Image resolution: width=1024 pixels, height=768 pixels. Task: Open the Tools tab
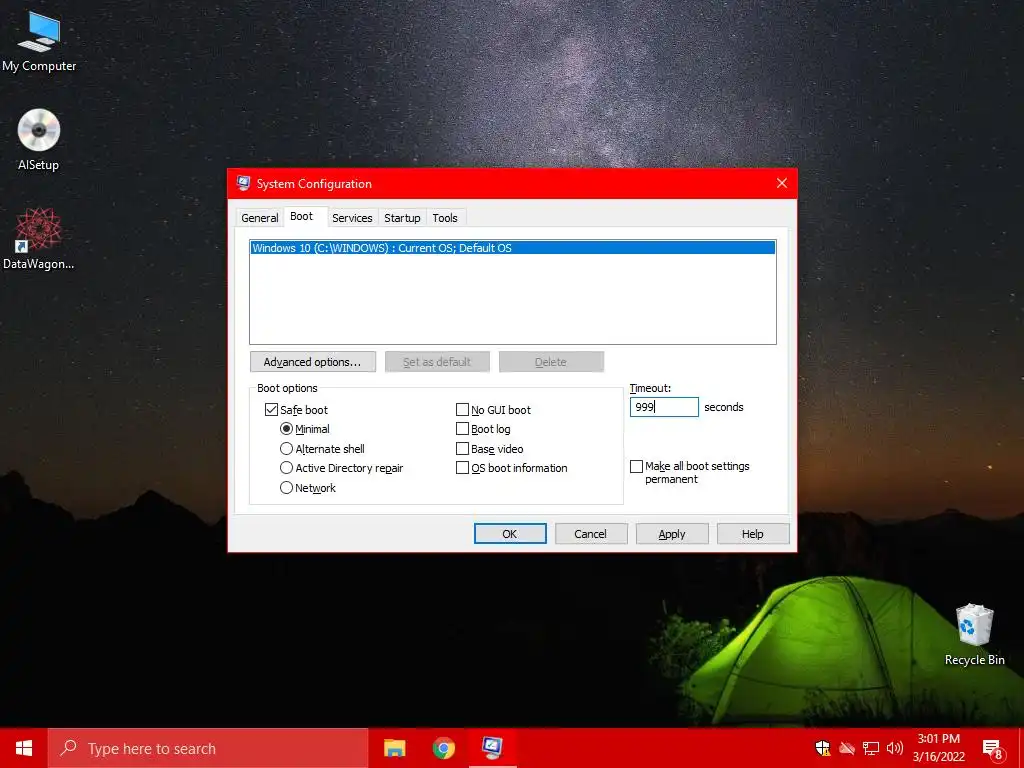coord(445,218)
